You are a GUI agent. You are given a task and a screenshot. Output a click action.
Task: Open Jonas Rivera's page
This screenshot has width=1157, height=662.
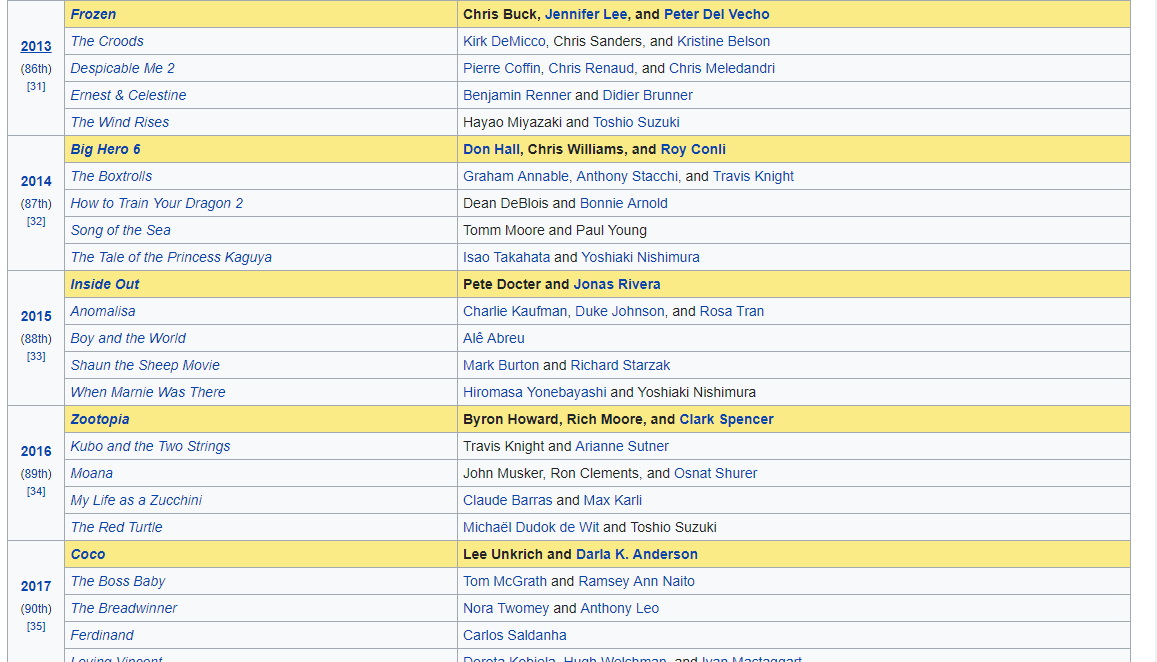click(x=617, y=284)
